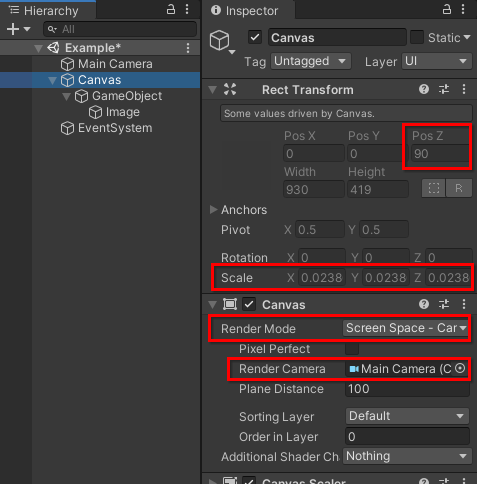Collapse the GameObject foldout
Screen dimensions: 477x484
[x=66, y=96]
